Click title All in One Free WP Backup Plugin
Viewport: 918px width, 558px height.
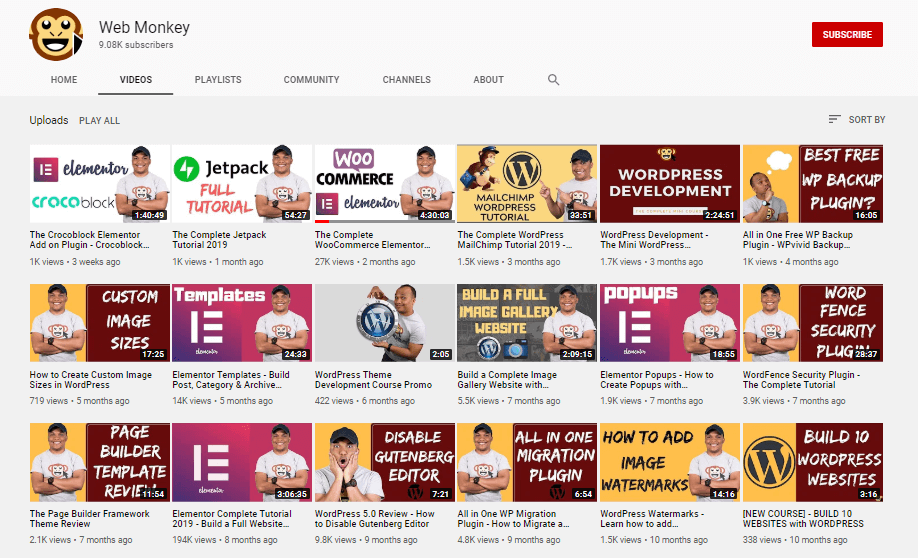(x=798, y=239)
